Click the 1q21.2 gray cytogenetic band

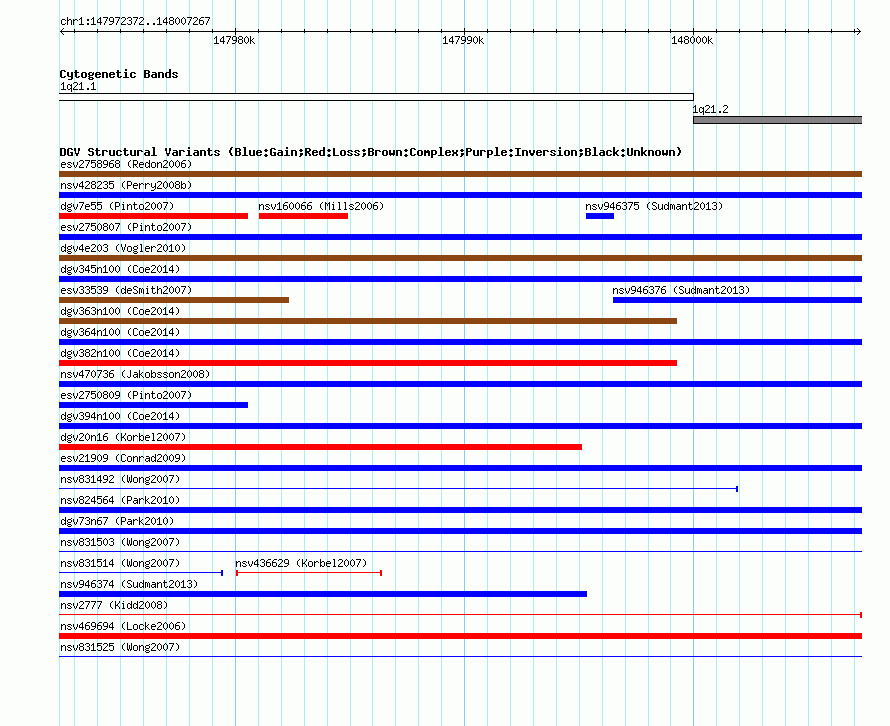tap(778, 120)
